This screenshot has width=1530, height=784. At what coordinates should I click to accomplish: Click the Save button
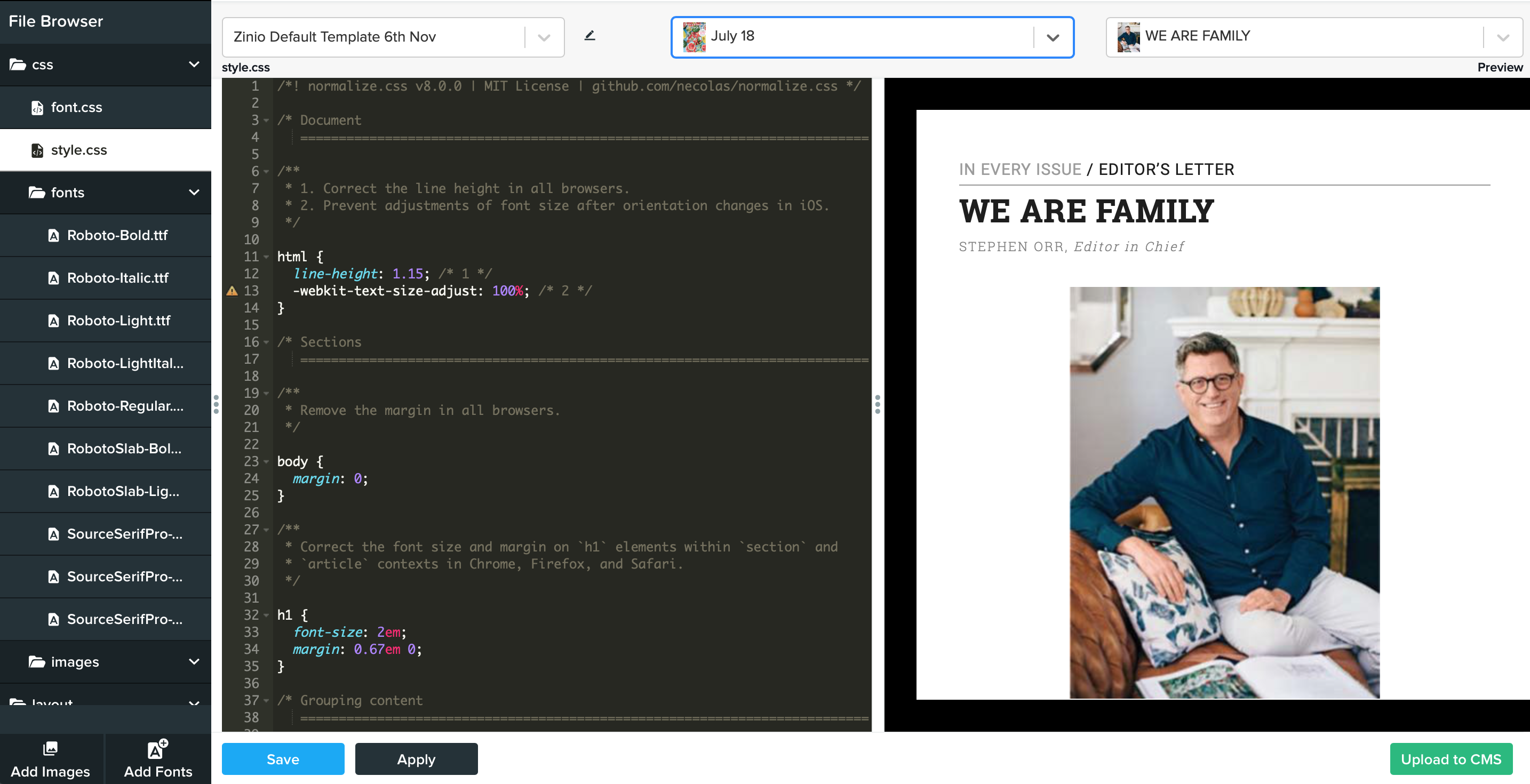(283, 759)
